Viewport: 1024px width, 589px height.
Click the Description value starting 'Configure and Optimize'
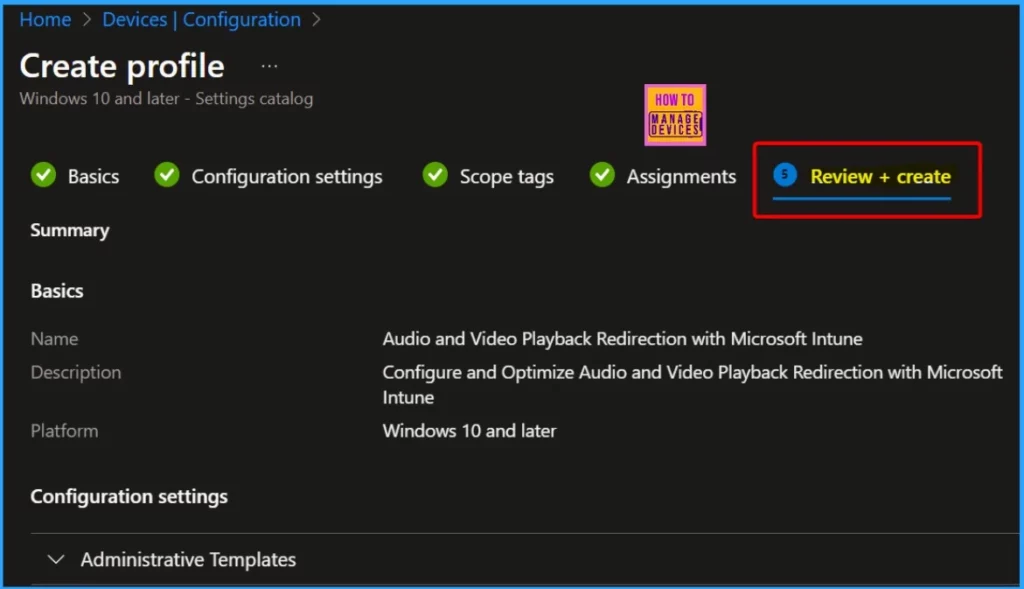(692, 385)
